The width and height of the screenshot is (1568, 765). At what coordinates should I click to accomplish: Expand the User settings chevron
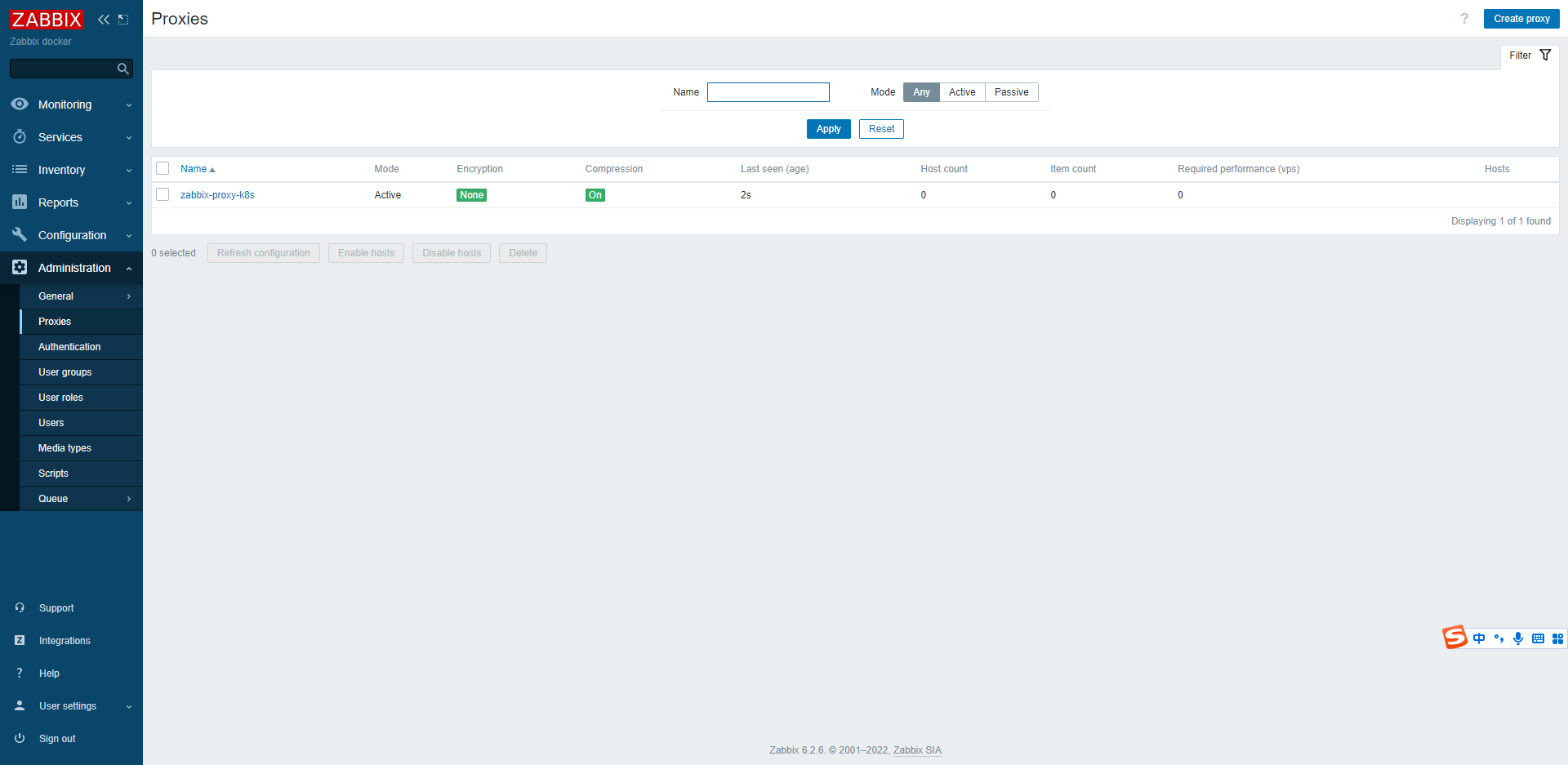pyautogui.click(x=129, y=706)
